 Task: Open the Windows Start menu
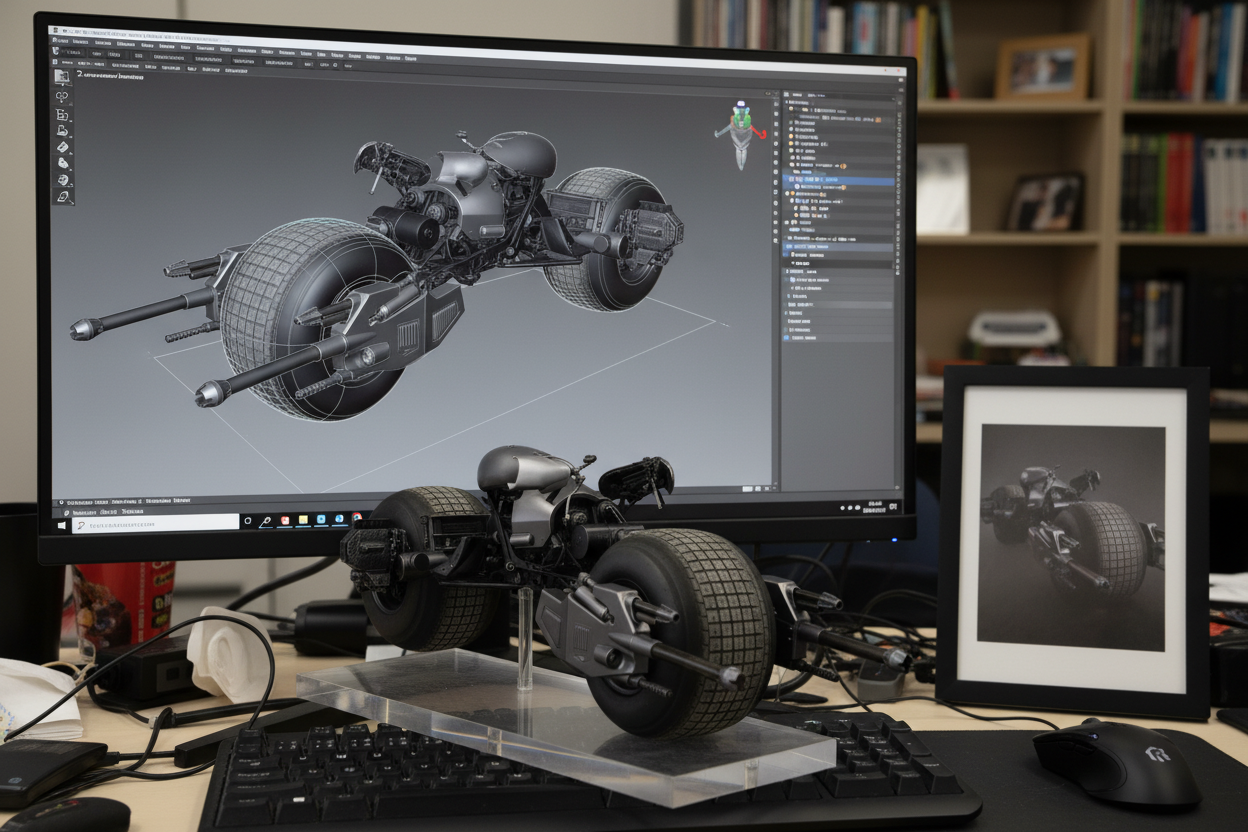pos(61,524)
